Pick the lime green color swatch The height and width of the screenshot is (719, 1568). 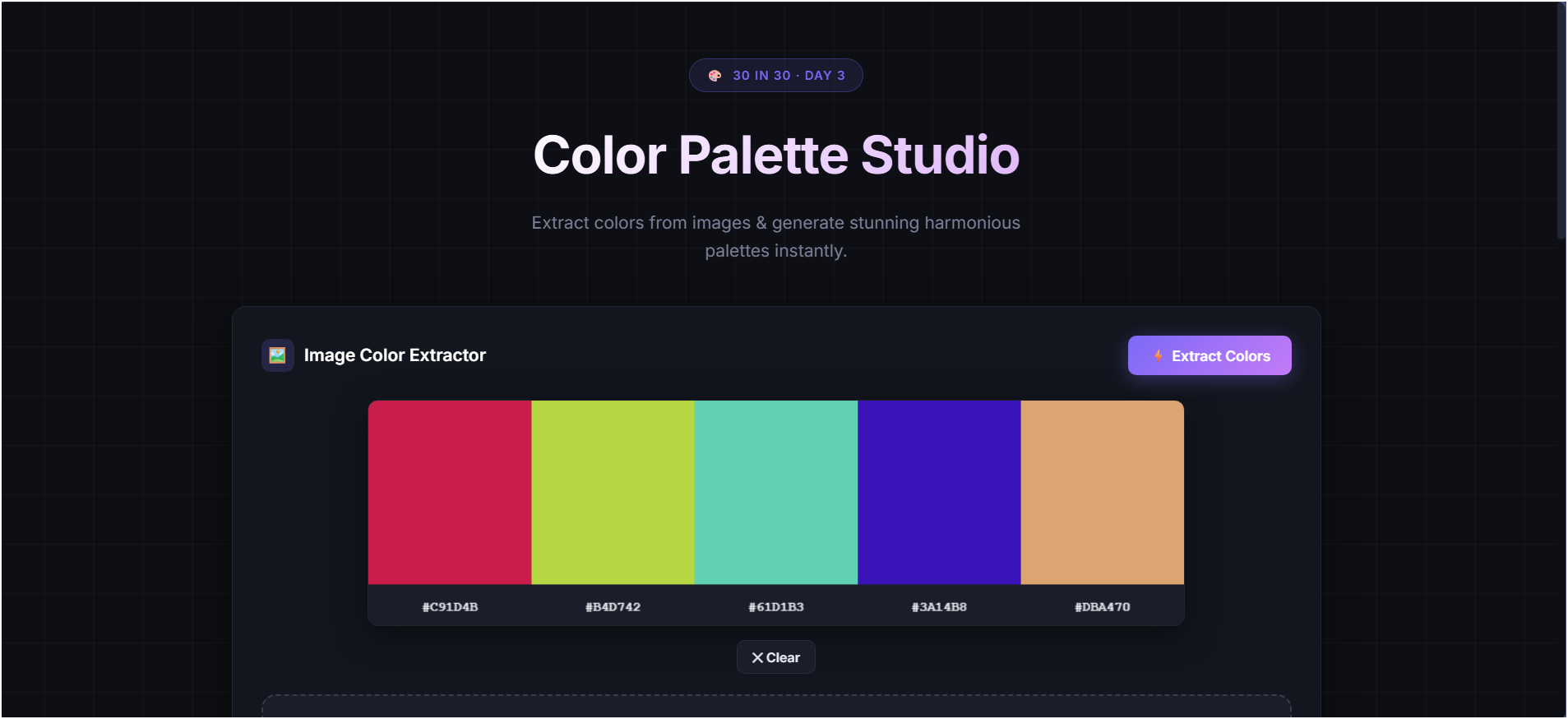pyautogui.click(x=613, y=493)
